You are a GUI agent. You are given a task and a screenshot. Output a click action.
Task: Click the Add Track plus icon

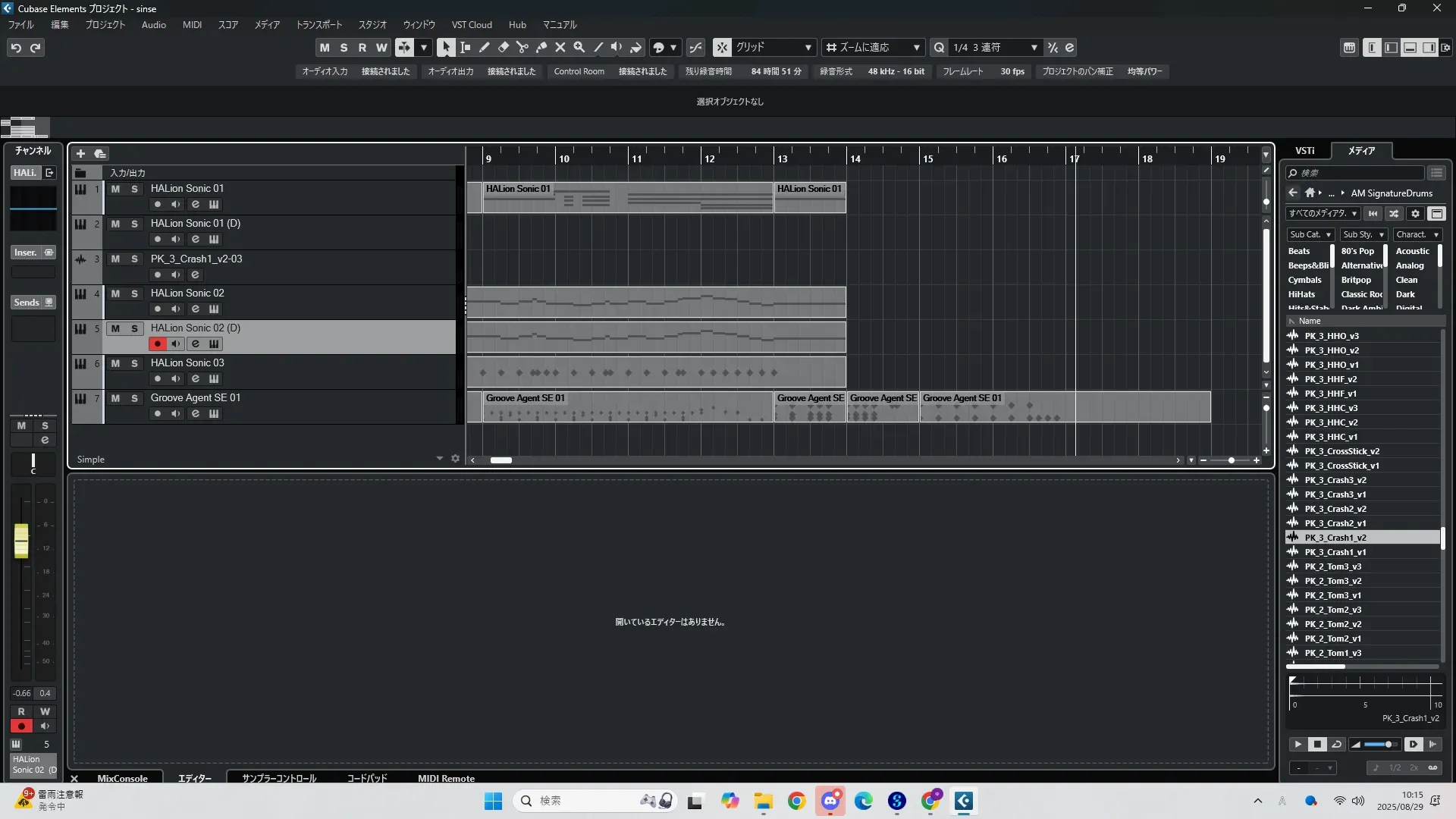(x=80, y=153)
